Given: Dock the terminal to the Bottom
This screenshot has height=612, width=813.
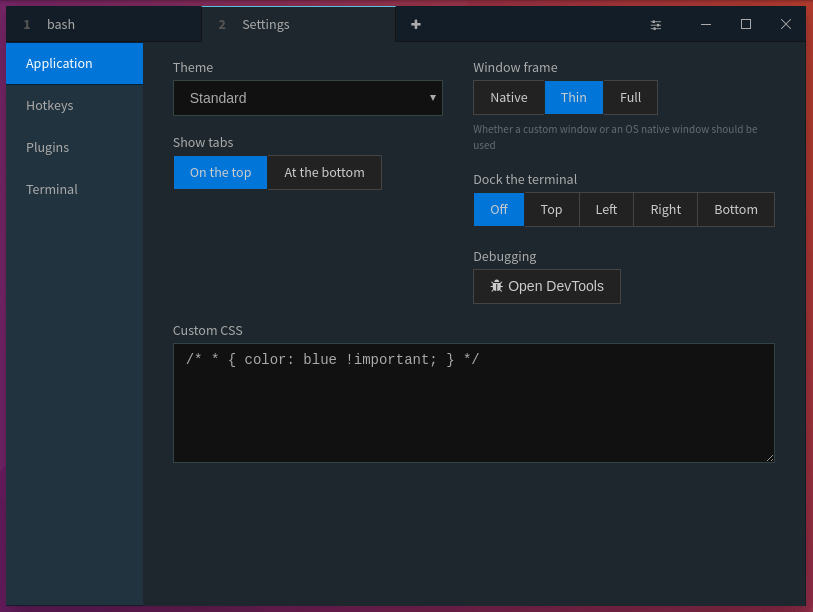Looking at the screenshot, I should pos(736,209).
